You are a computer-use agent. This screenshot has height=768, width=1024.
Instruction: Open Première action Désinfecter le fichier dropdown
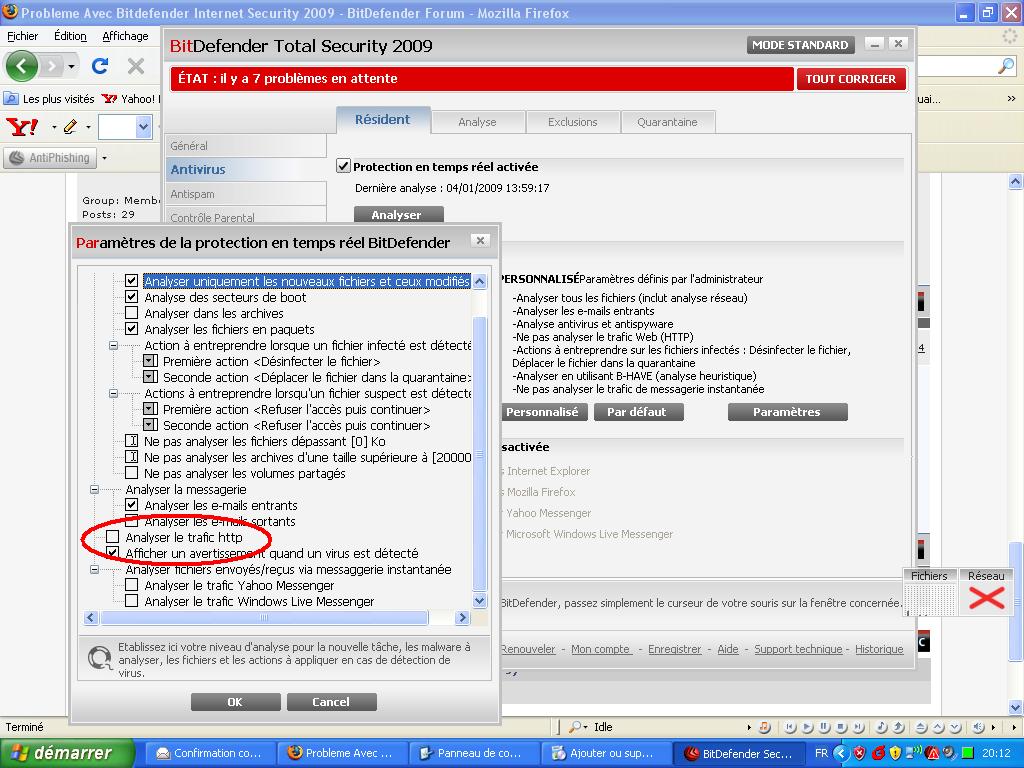pyautogui.click(x=150, y=361)
